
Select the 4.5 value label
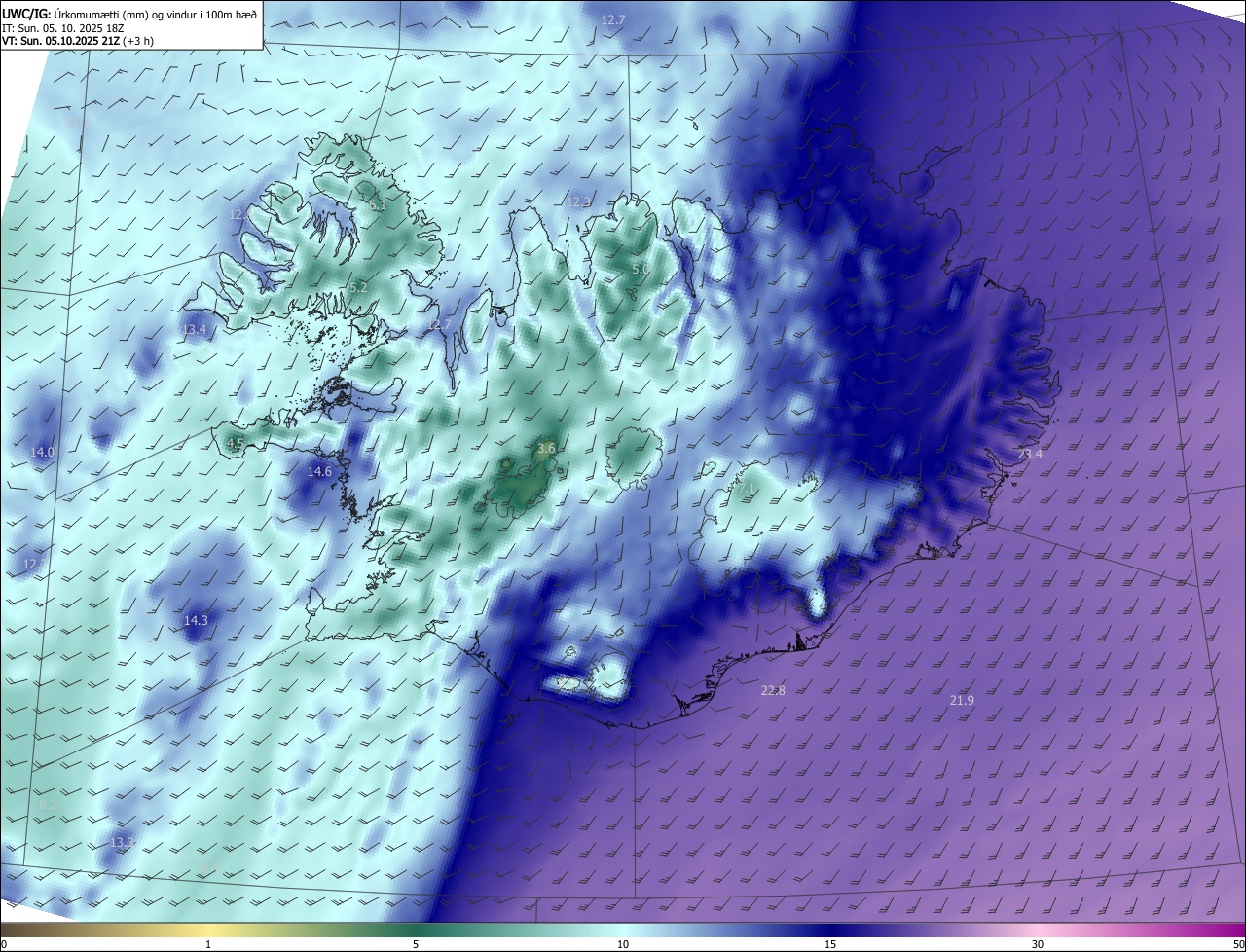(235, 443)
